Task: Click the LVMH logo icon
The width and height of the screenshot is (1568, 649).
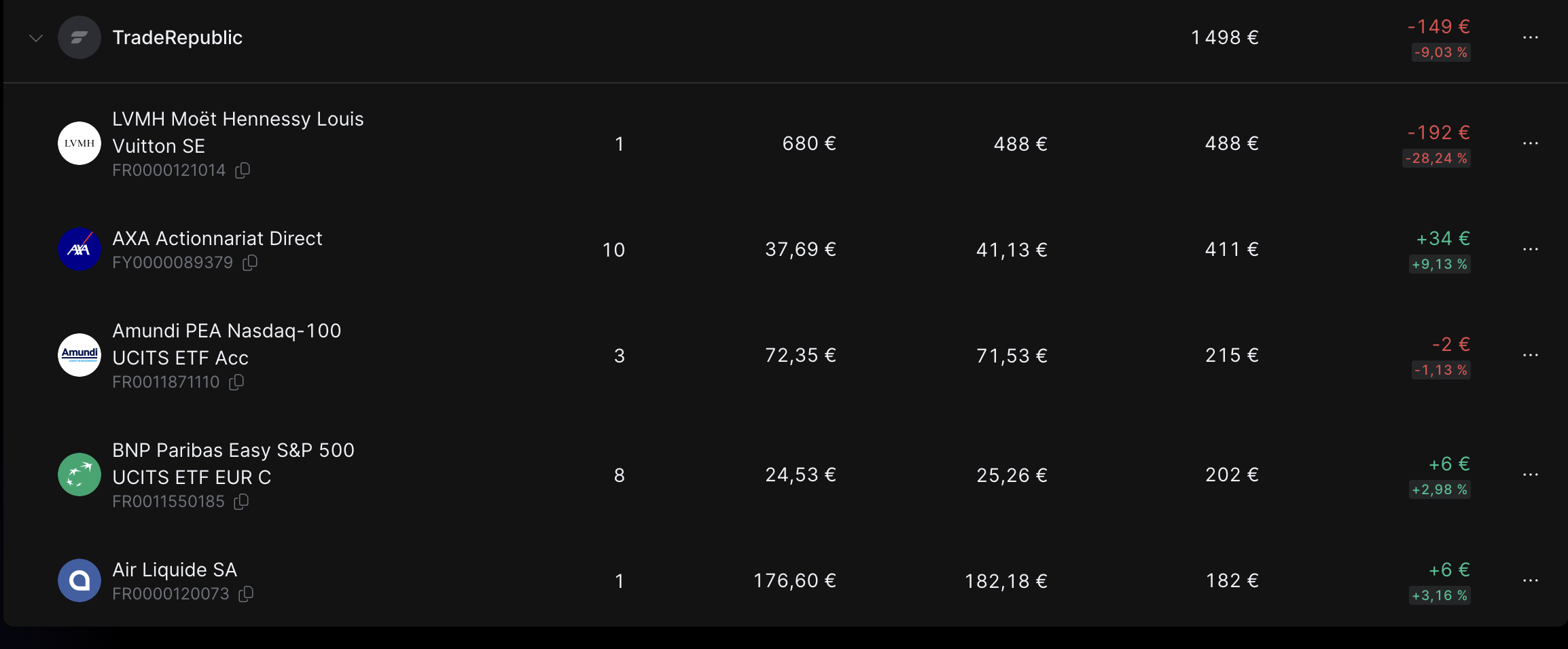Action: pos(79,143)
